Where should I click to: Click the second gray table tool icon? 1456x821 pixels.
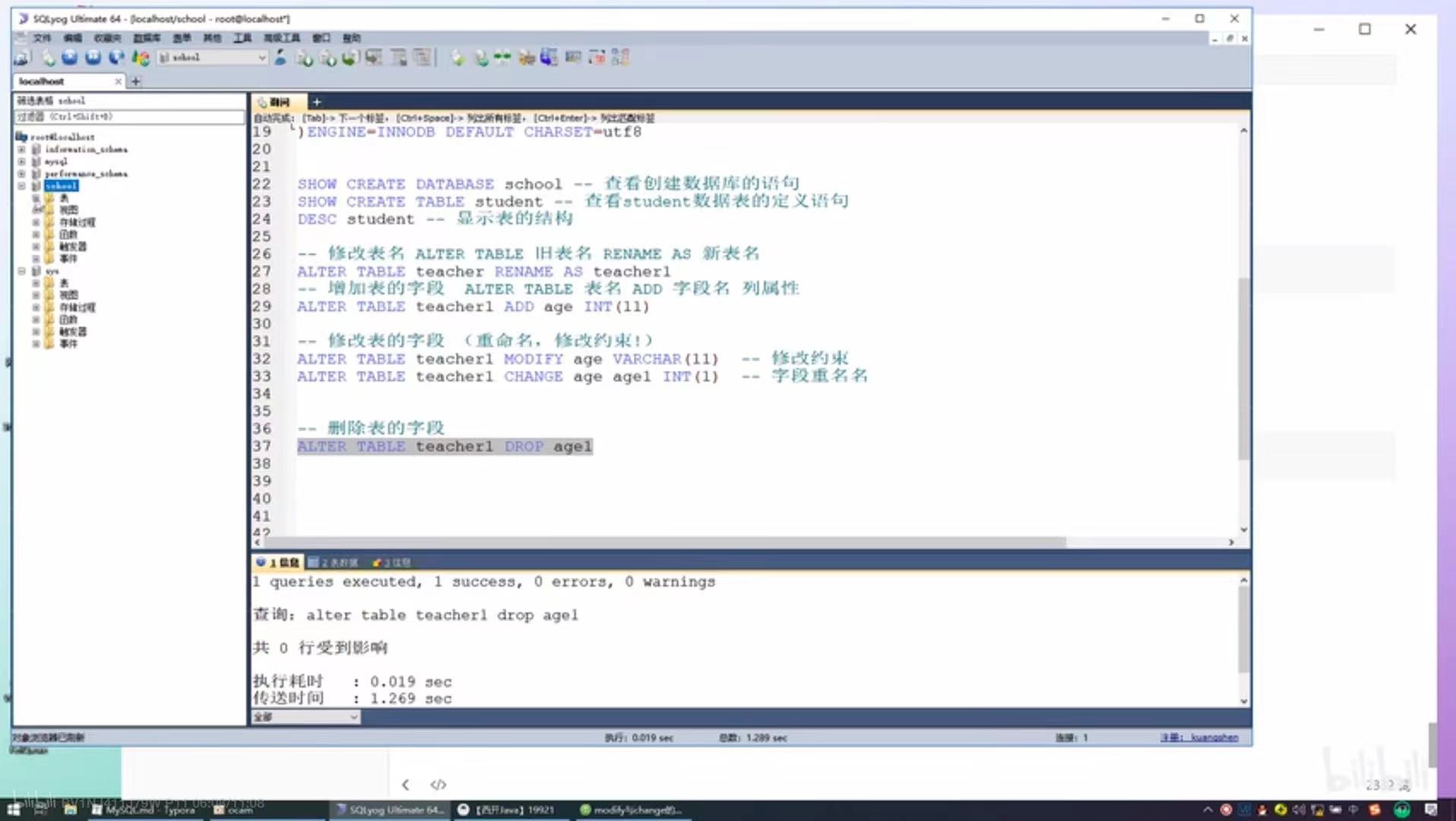(x=399, y=57)
